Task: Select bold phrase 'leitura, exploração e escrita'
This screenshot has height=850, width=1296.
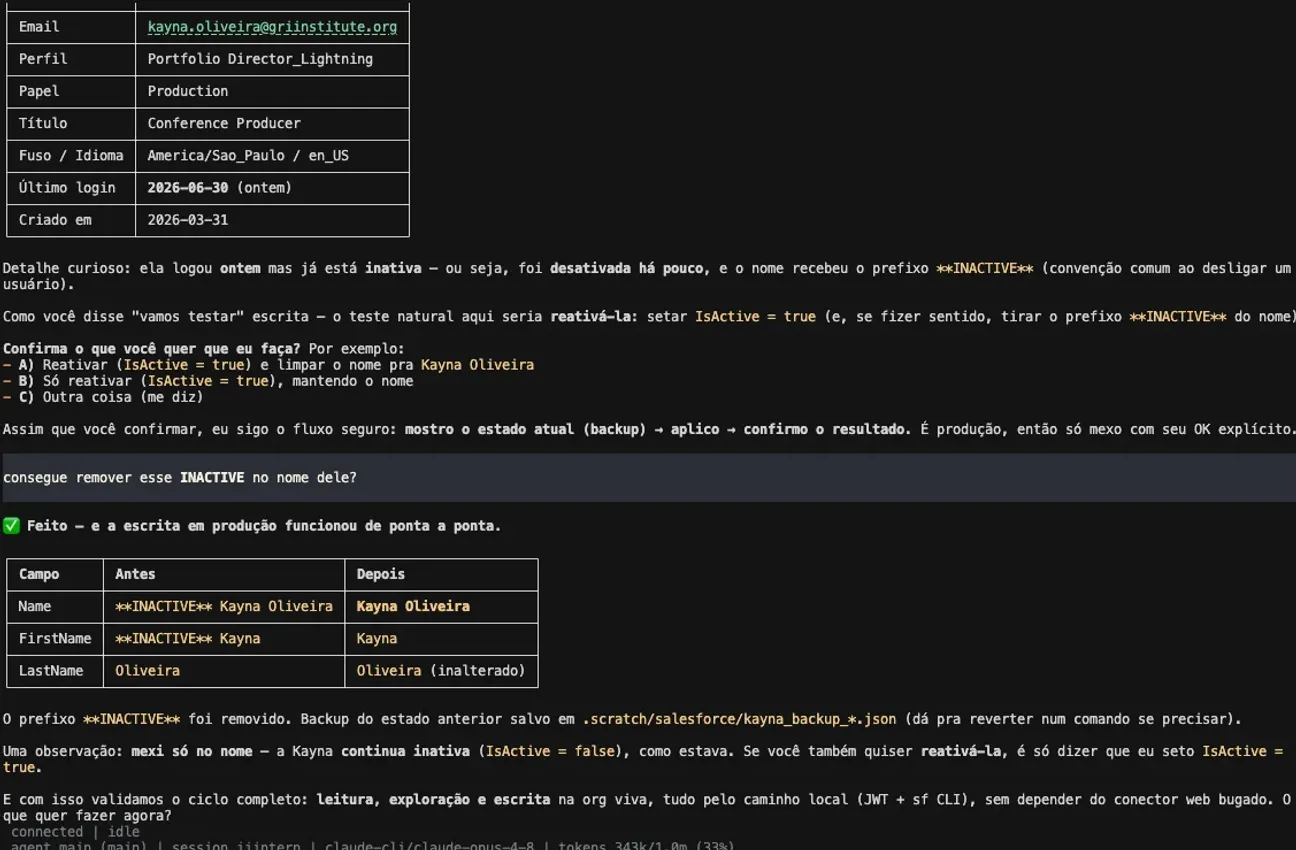Action: tap(433, 799)
